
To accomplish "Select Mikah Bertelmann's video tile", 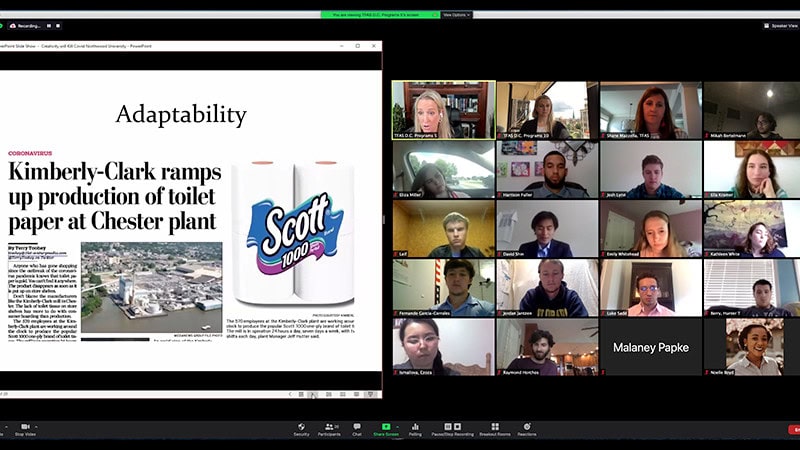I will point(752,110).
